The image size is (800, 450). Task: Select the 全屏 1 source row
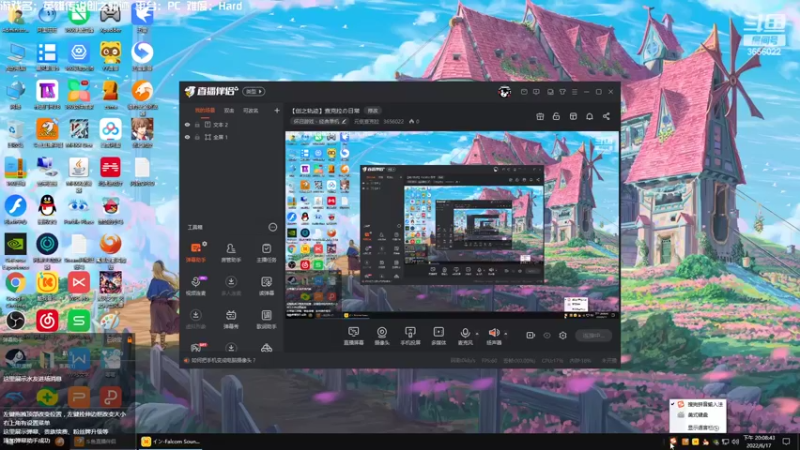coord(231,137)
